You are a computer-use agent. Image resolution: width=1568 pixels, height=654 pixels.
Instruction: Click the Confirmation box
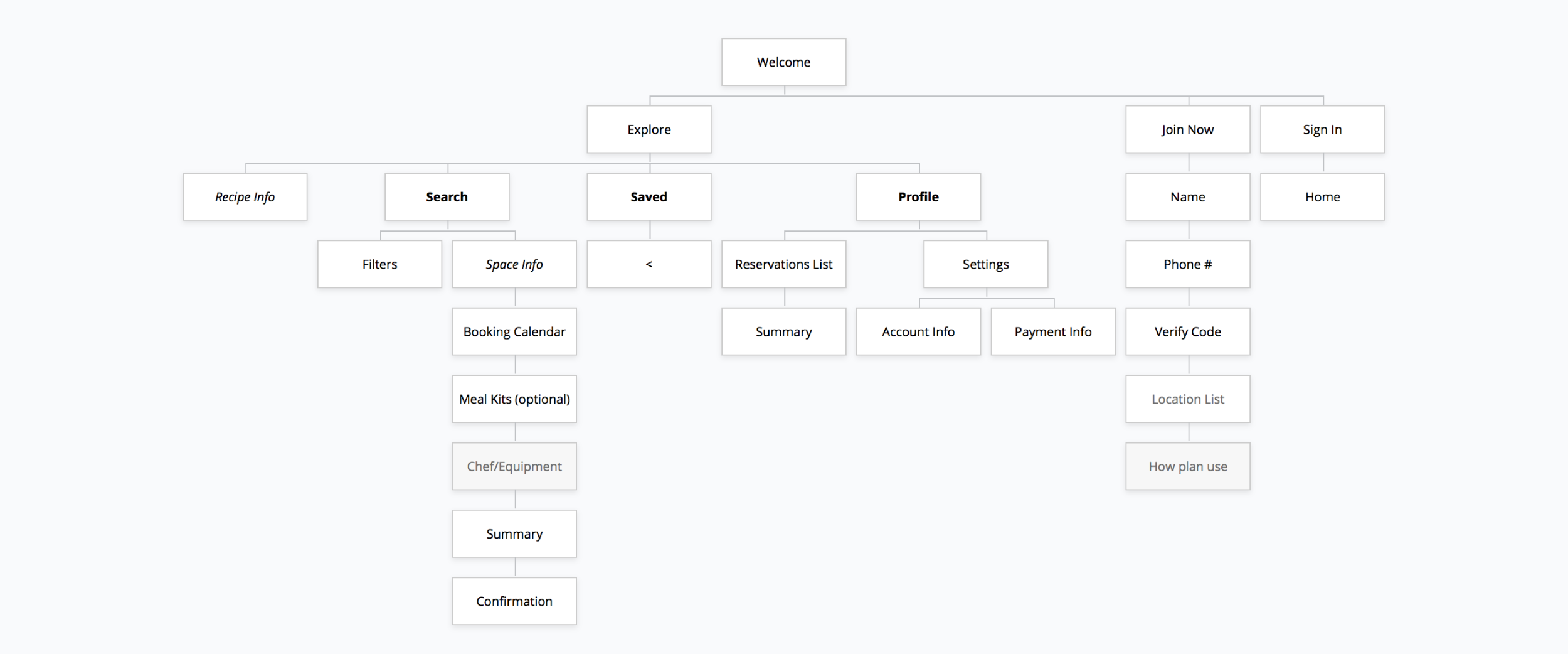[x=514, y=601]
